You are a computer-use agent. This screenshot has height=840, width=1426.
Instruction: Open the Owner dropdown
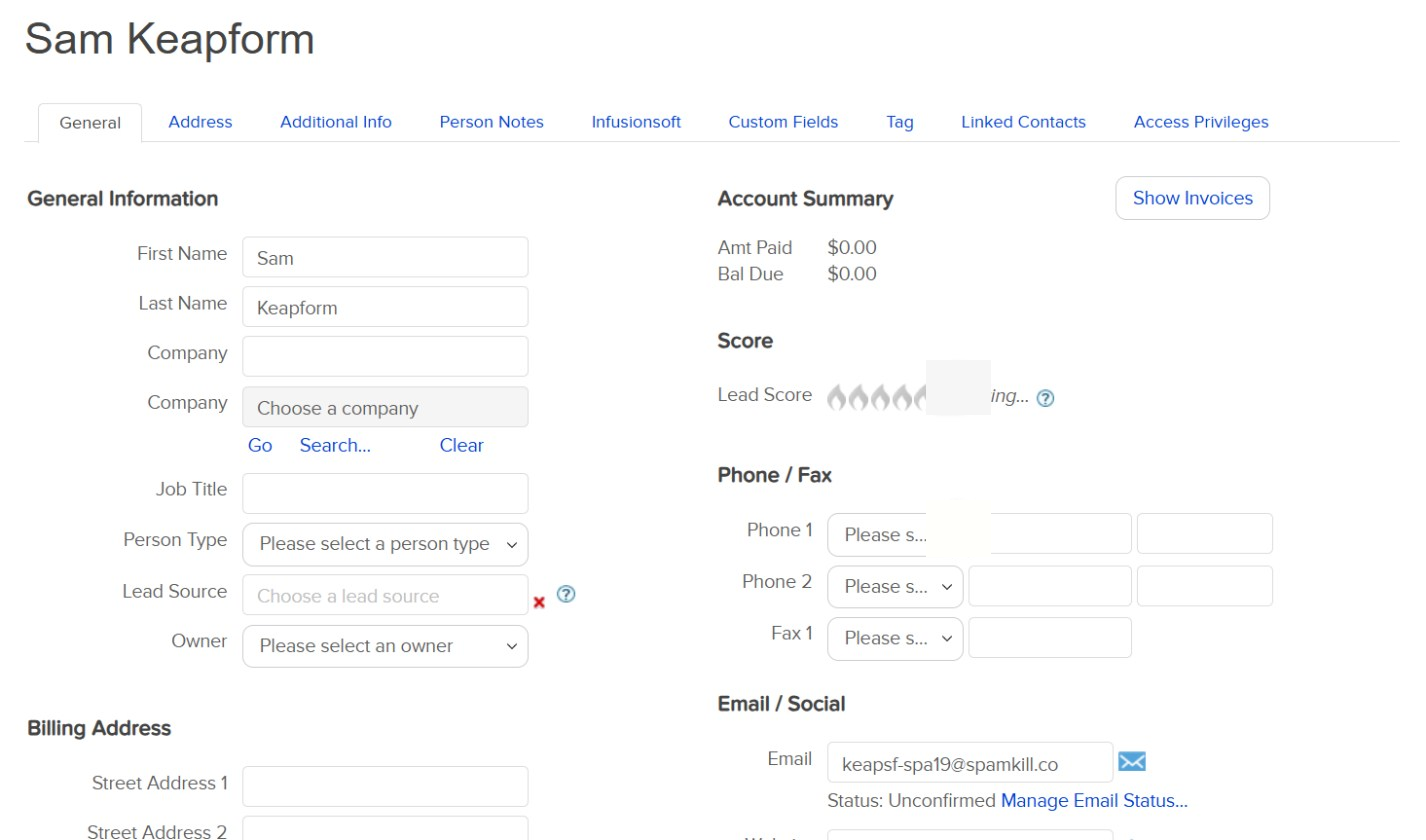pyautogui.click(x=385, y=646)
